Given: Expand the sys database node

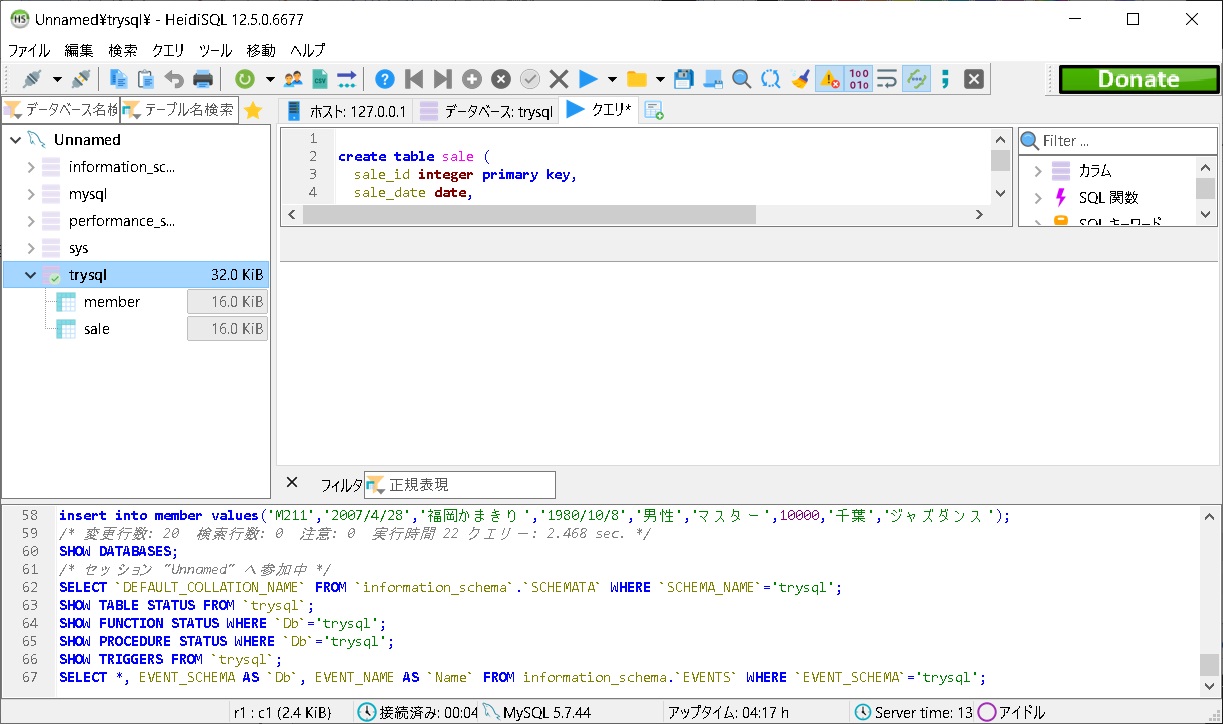Looking at the screenshot, I should click(31, 248).
